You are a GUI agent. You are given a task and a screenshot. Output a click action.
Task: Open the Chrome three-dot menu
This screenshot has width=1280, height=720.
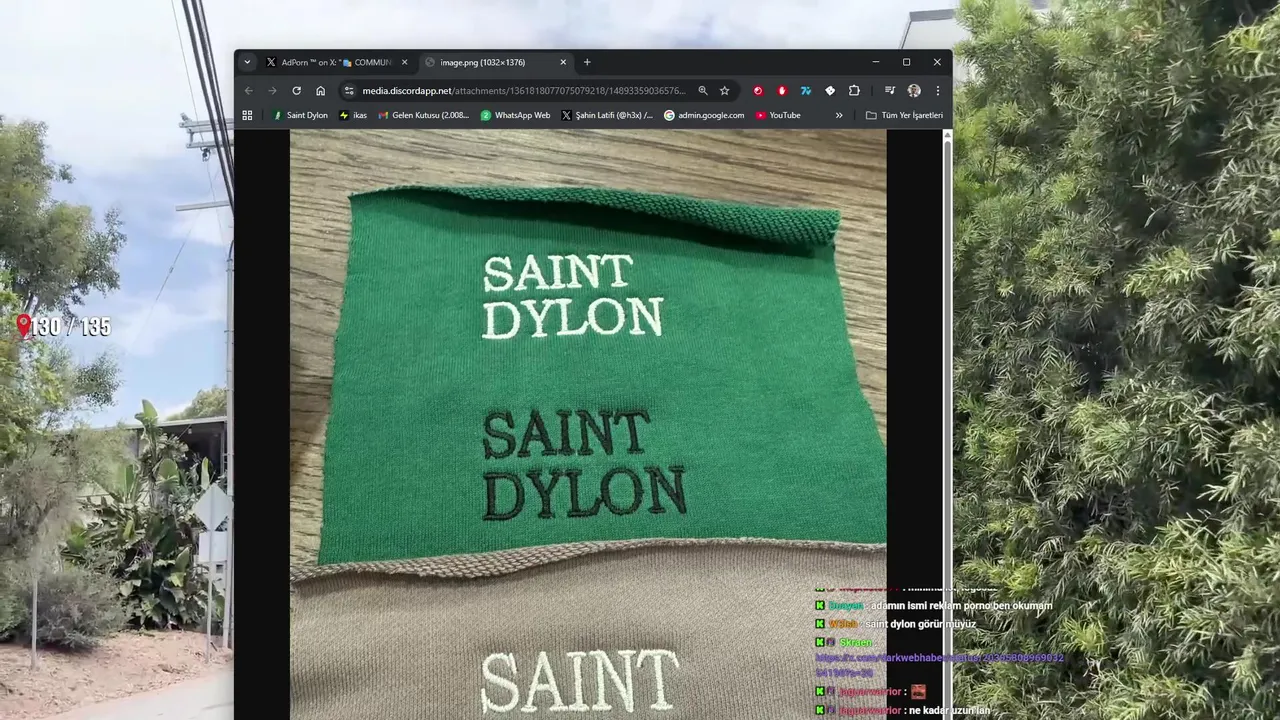click(937, 90)
